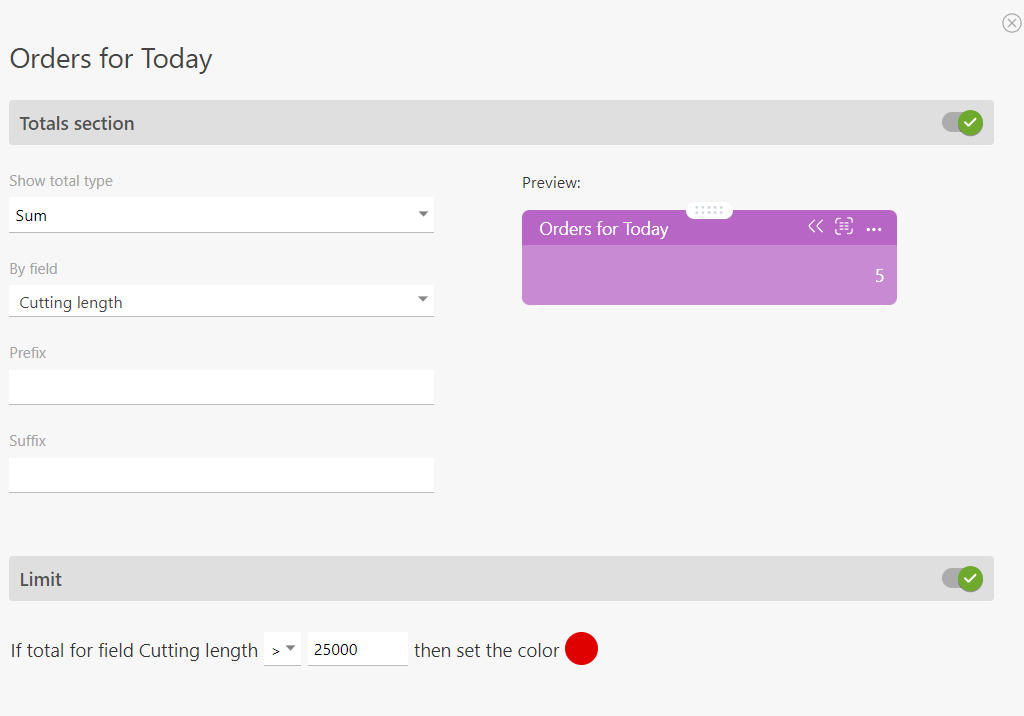
Task: Grab the drag handle above the preview card
Action: [x=709, y=210]
